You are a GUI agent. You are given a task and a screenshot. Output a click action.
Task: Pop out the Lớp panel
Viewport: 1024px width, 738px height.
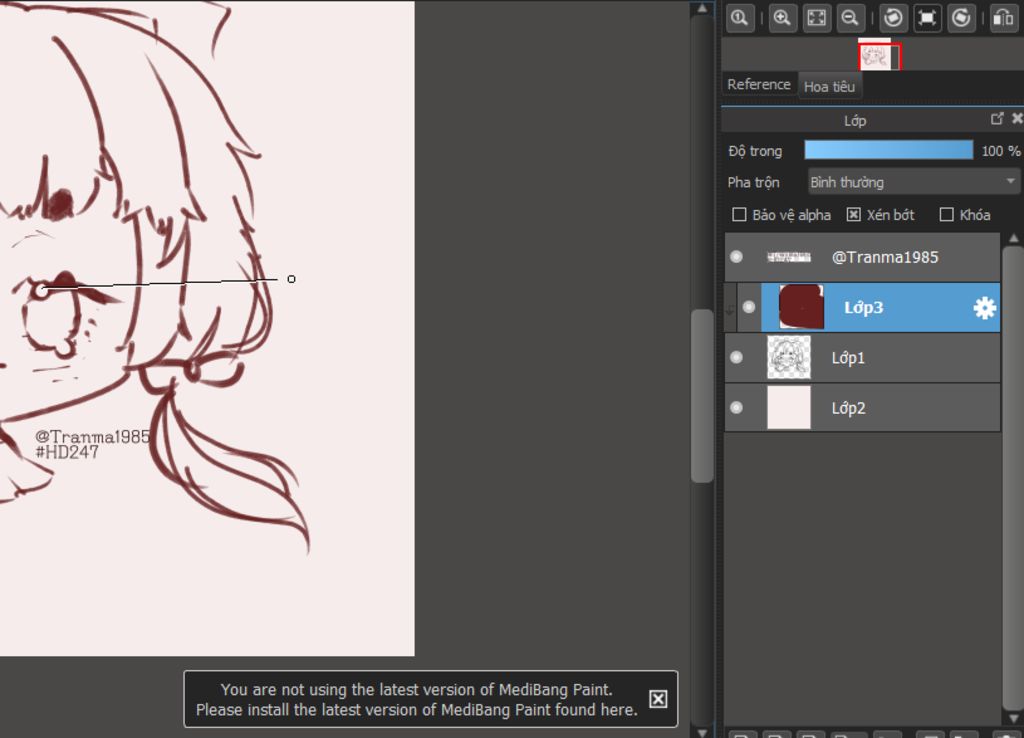click(997, 119)
